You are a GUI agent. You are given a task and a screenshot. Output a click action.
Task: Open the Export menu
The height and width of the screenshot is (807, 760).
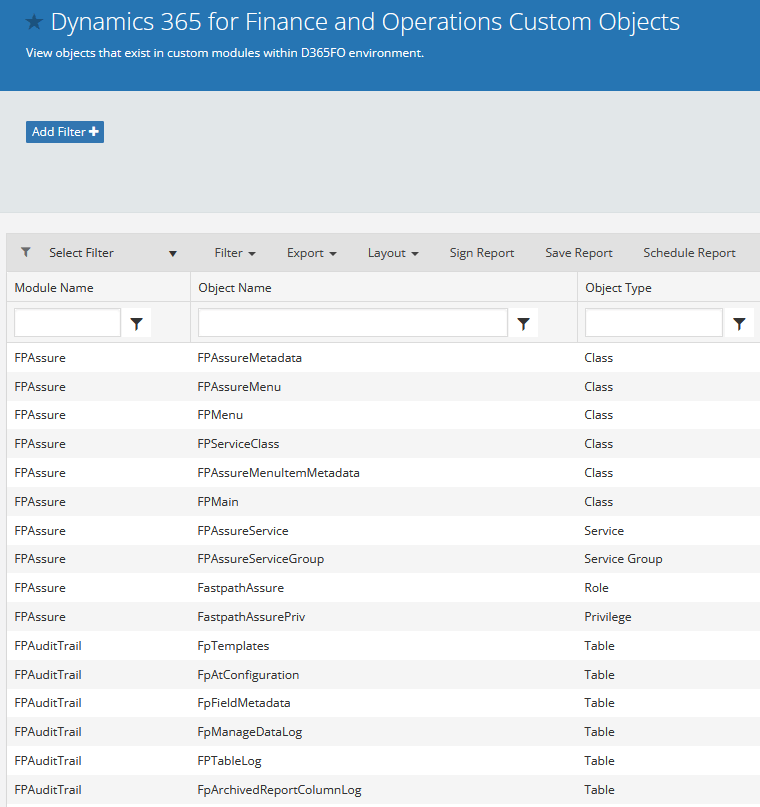click(x=311, y=253)
